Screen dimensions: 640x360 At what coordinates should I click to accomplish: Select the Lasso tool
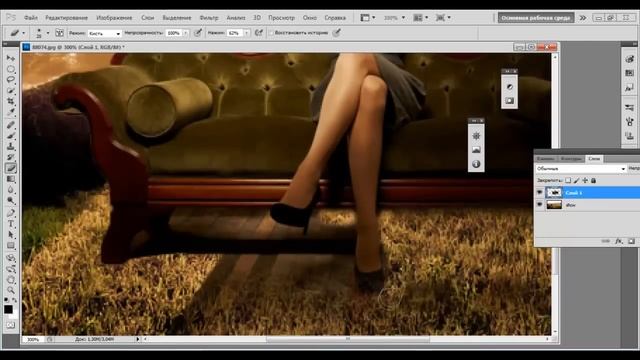click(x=11, y=80)
